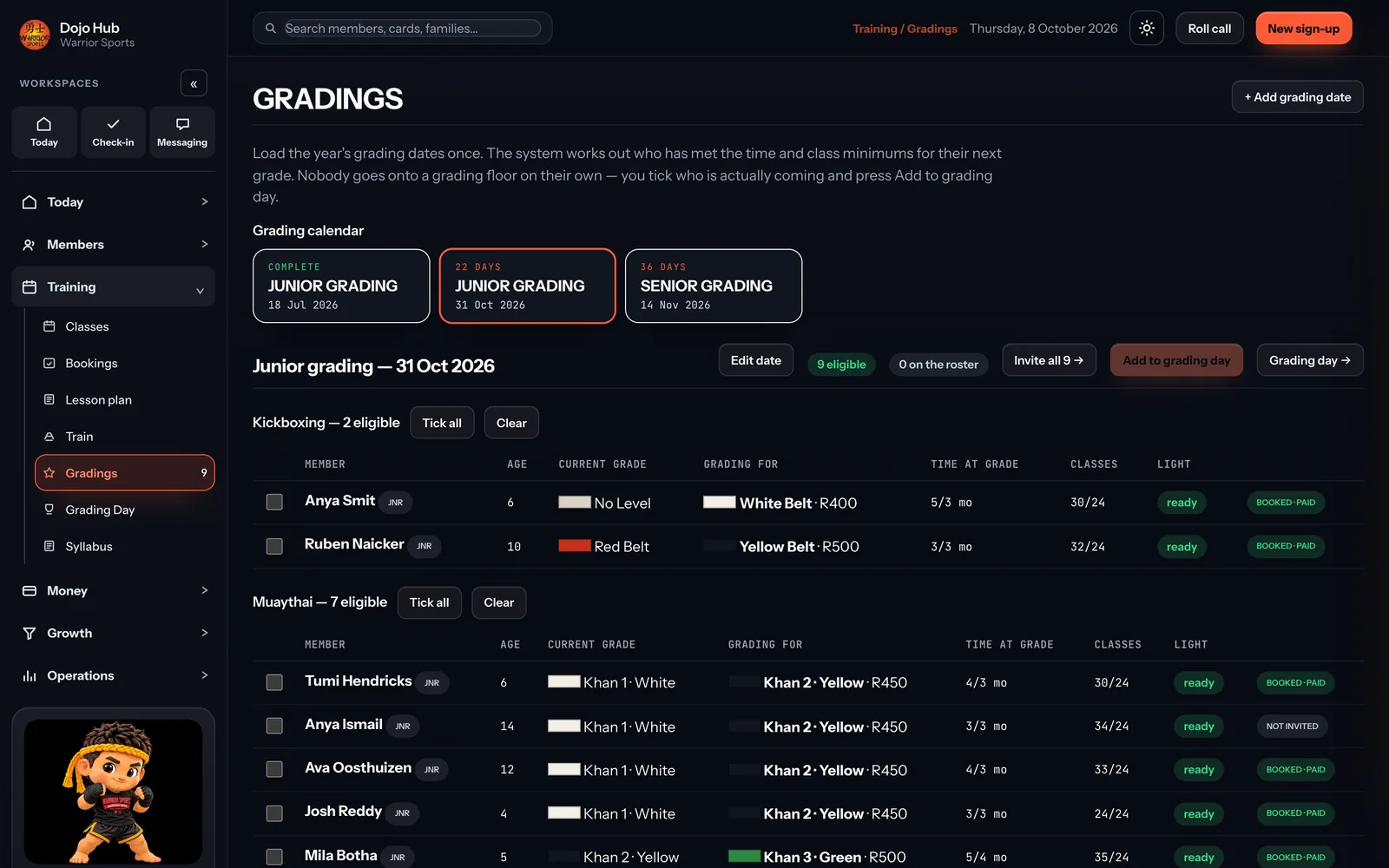1389x868 pixels.
Task: Open the Syllabus page
Action: [125, 546]
